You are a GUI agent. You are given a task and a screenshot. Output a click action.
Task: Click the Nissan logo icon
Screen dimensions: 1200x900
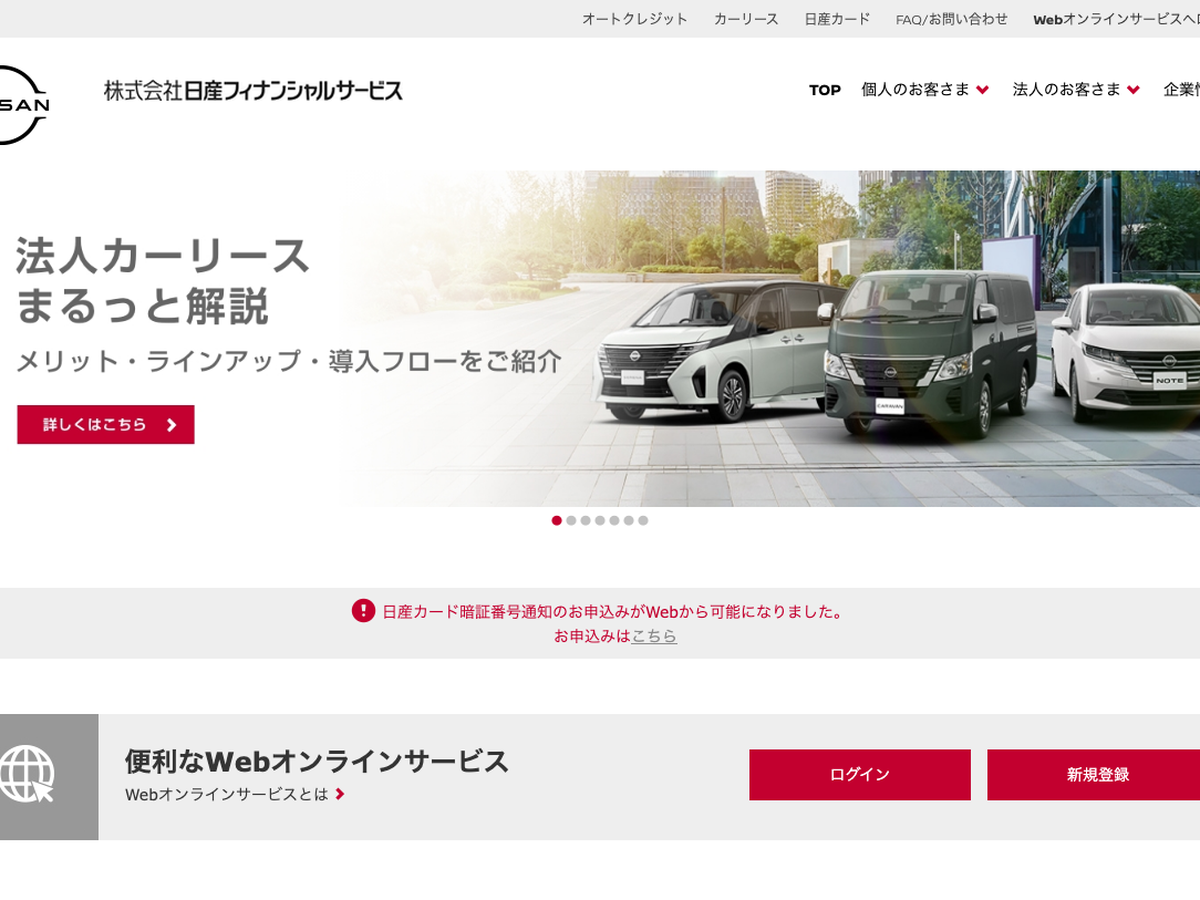point(22,105)
